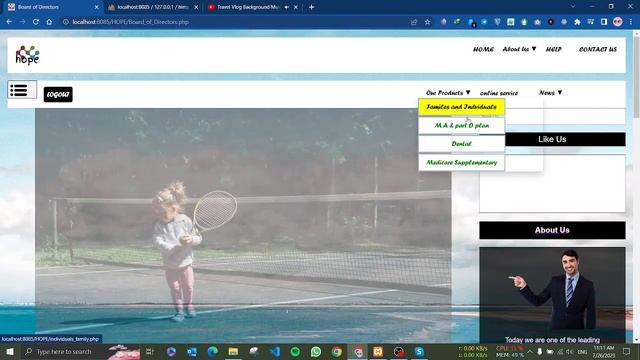Open Spotify from the taskbar
Screen dimensions: 640x360
point(295,351)
